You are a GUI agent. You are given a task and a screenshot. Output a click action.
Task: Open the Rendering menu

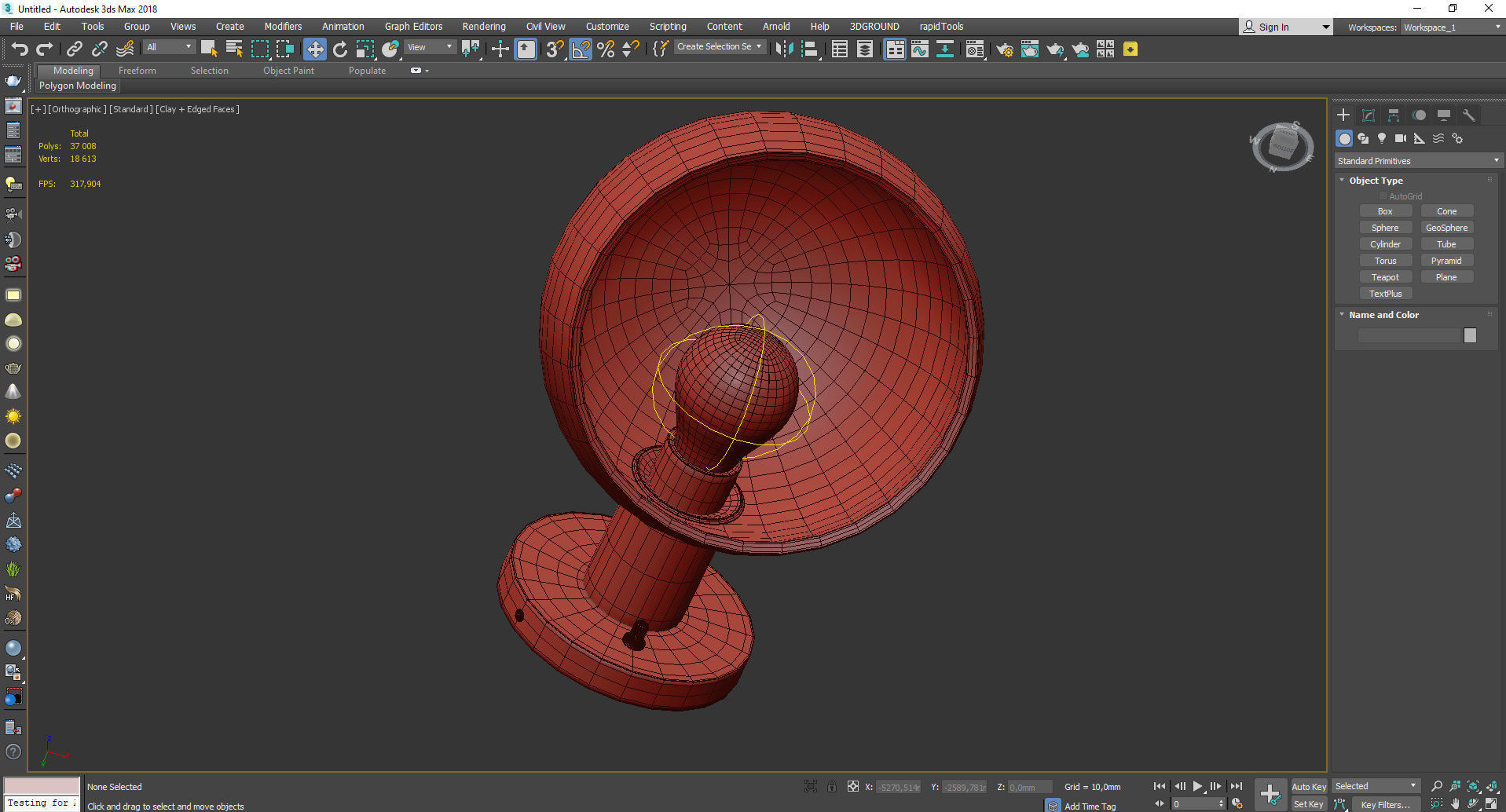click(x=483, y=27)
